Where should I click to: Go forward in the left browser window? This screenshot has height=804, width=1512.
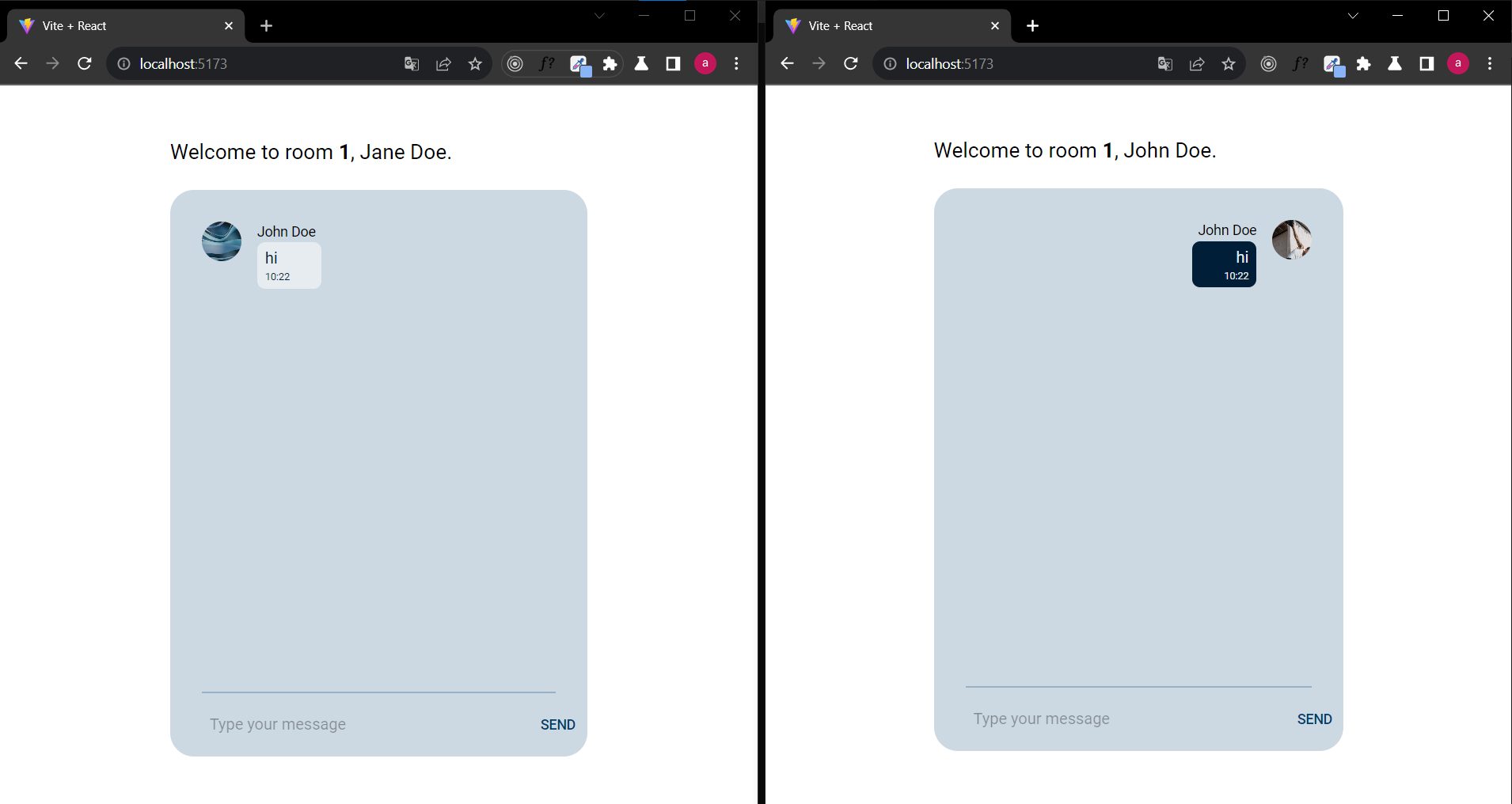click(53, 63)
